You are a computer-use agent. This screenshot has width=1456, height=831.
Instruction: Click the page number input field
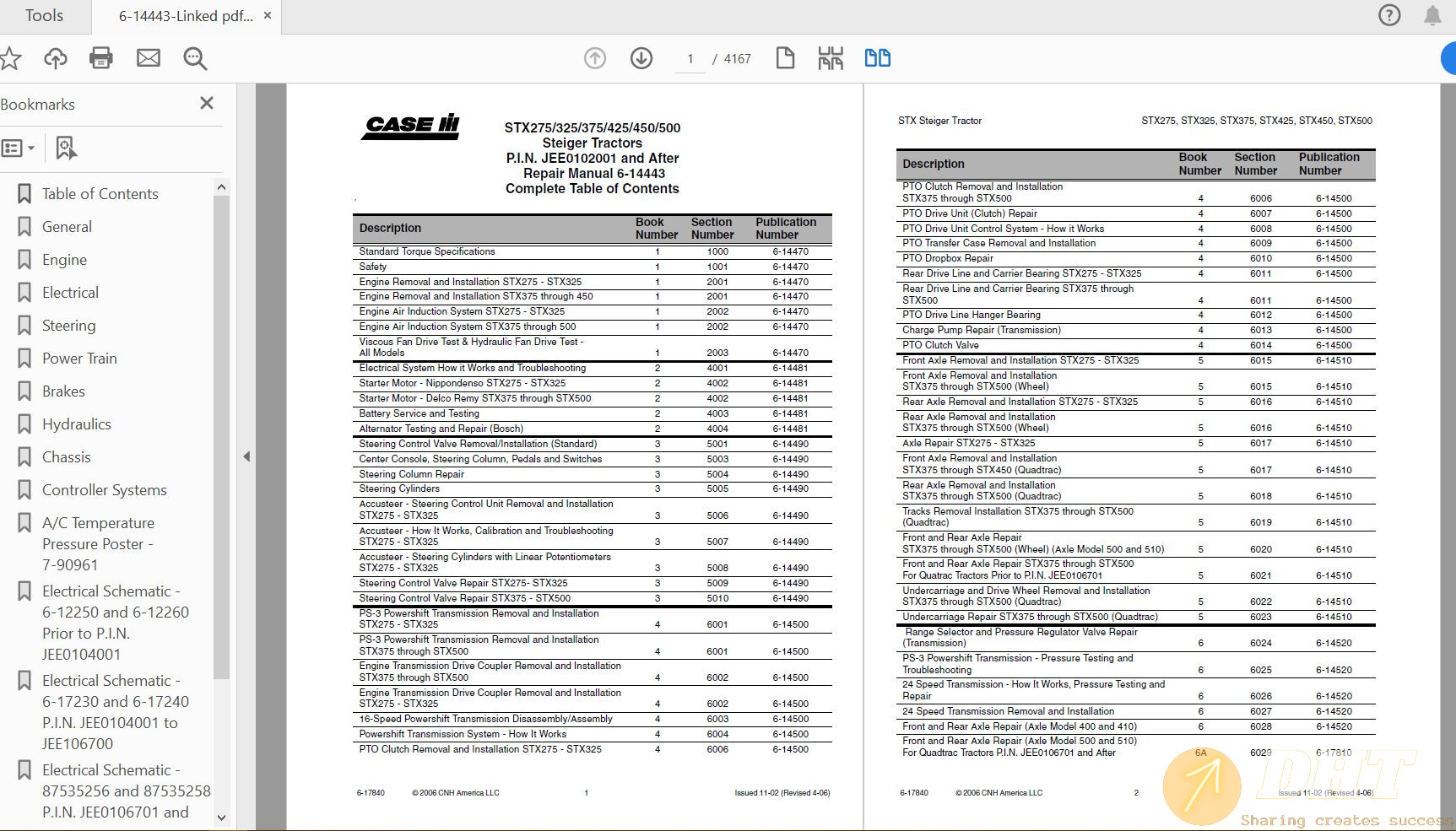(690, 59)
